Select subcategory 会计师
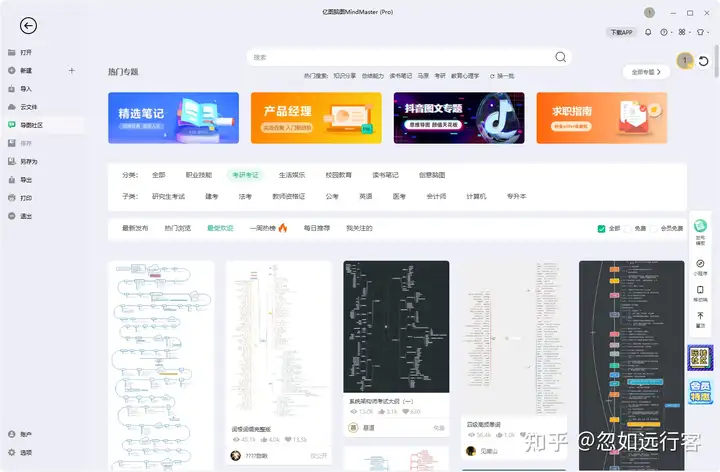This screenshot has height=472, width=720. coord(436,197)
